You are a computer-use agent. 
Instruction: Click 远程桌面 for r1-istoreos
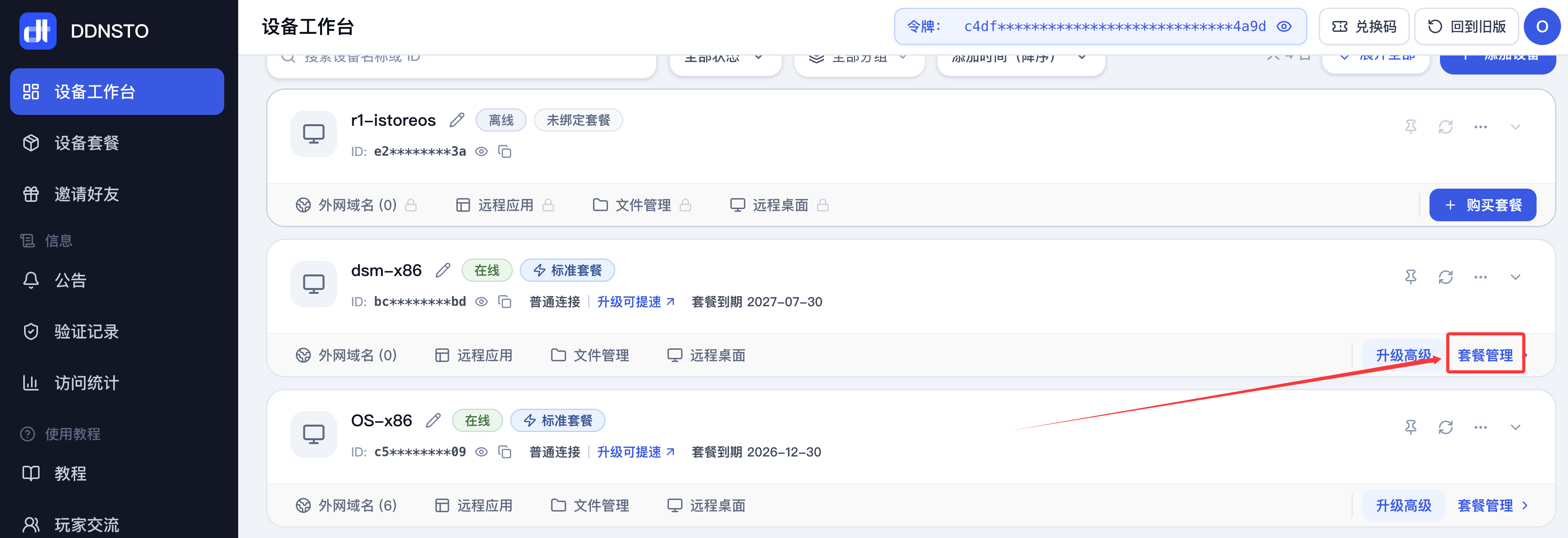(779, 205)
